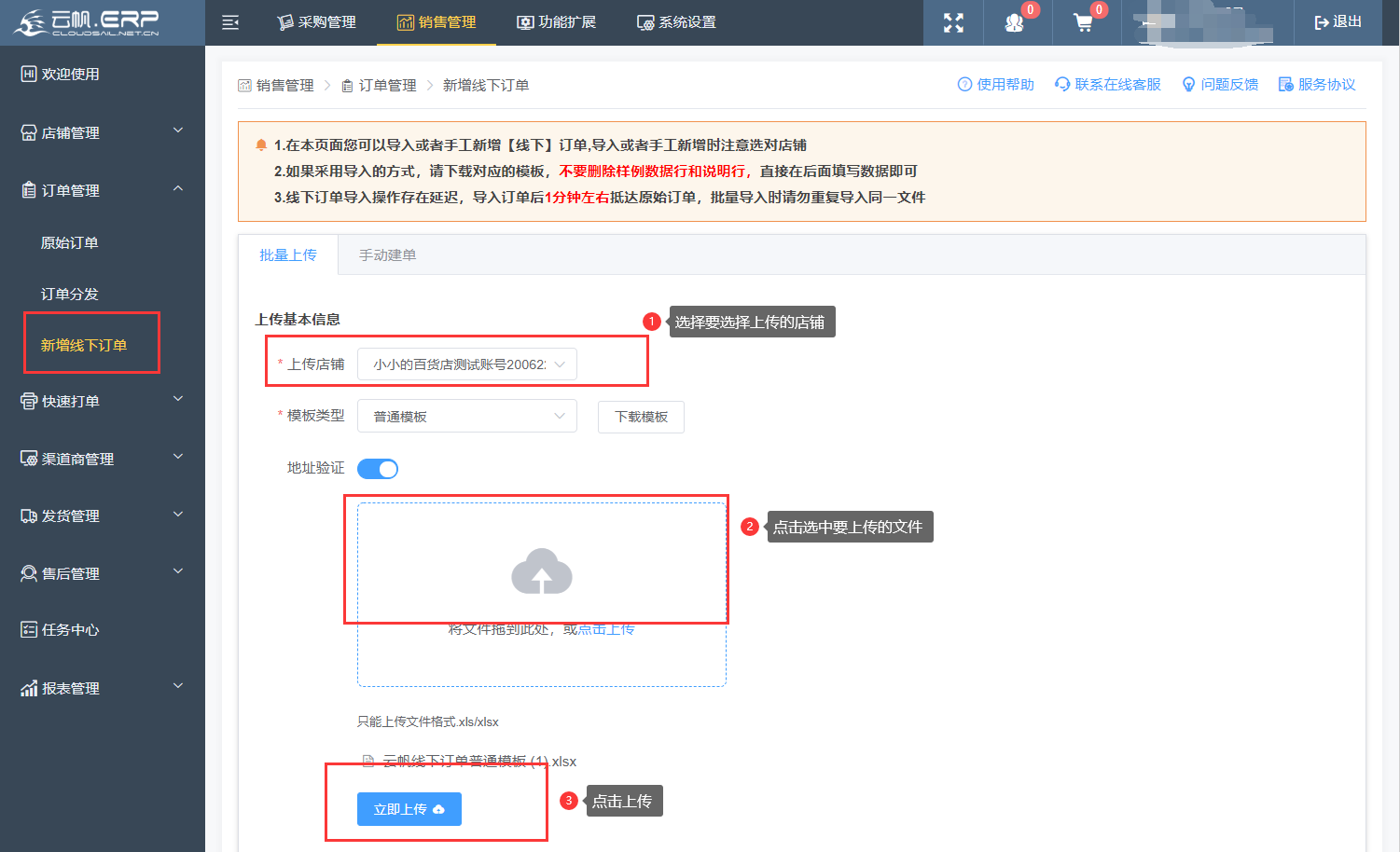
Task: Click the 下载模板 button
Action: click(642, 417)
